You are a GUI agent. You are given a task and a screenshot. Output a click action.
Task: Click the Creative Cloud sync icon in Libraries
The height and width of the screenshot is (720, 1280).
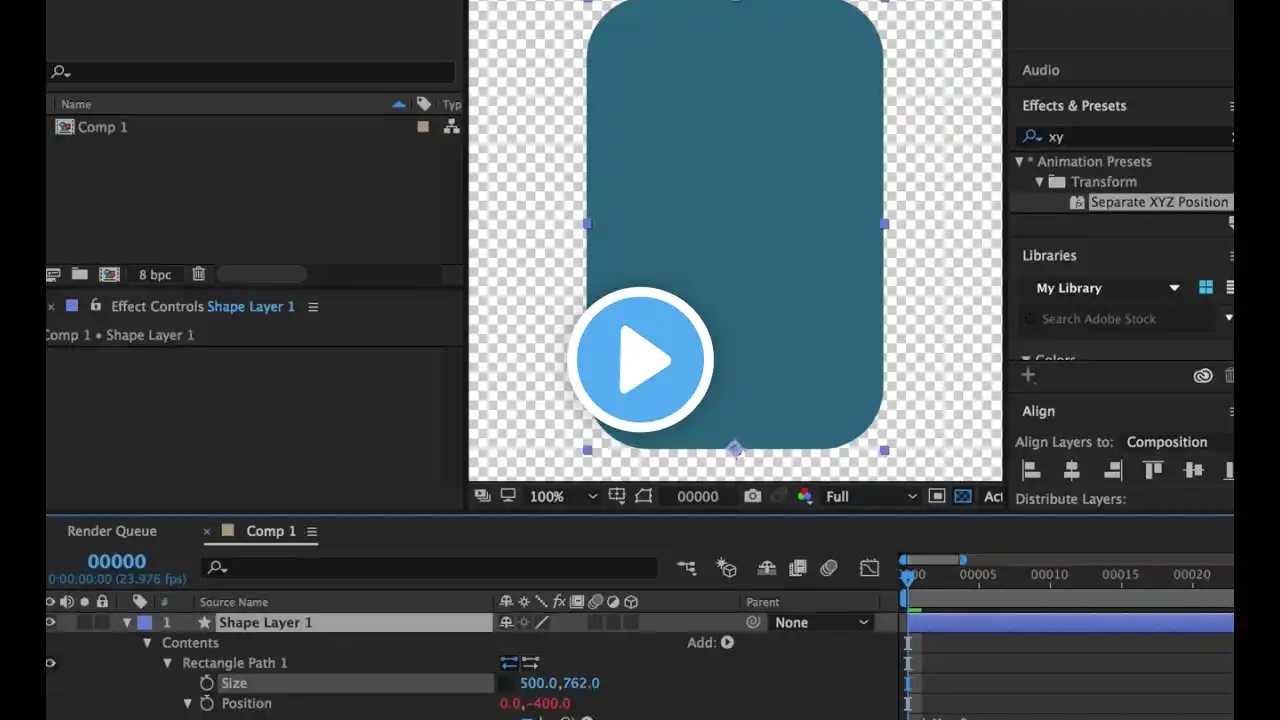(x=1203, y=376)
